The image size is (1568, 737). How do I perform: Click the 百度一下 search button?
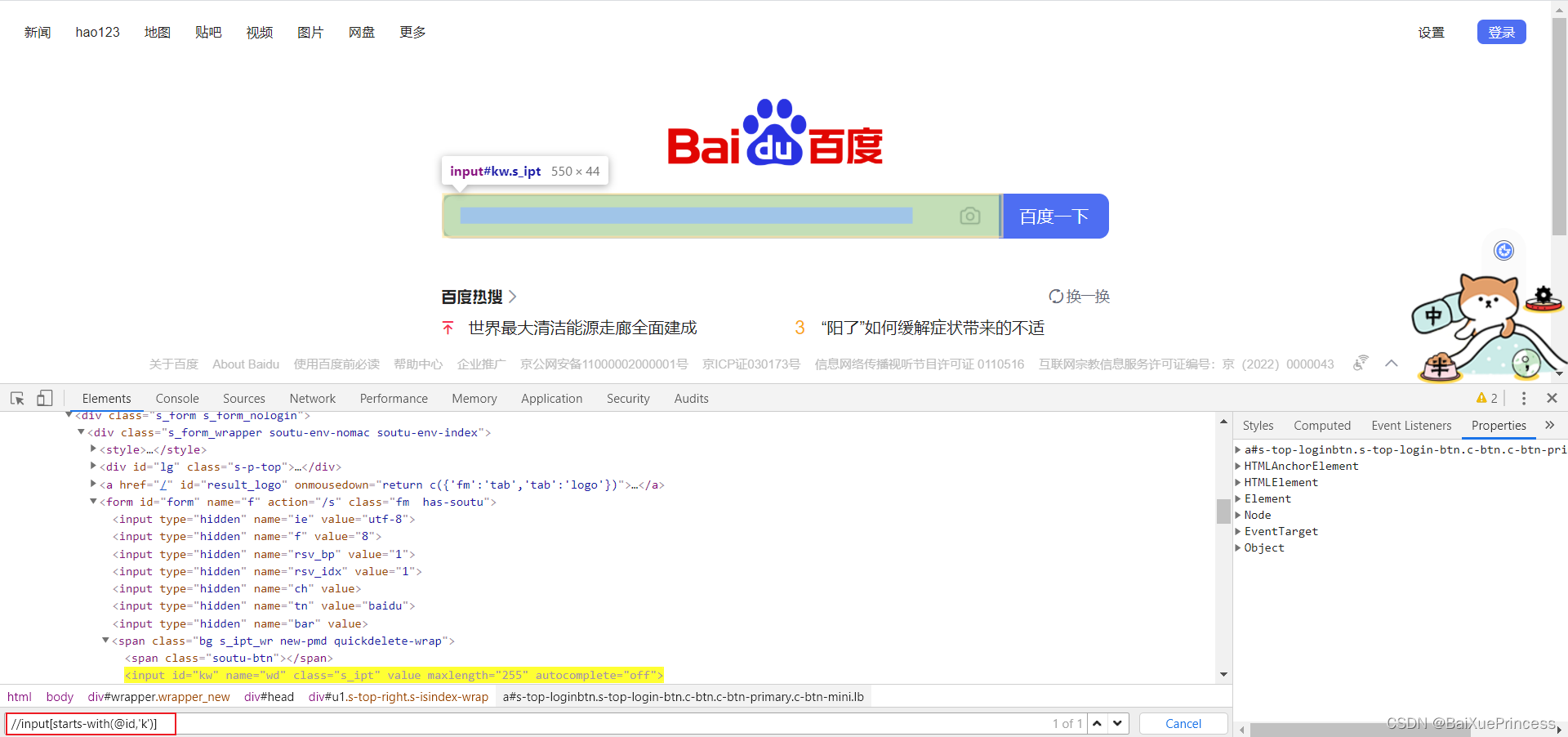(x=1054, y=216)
